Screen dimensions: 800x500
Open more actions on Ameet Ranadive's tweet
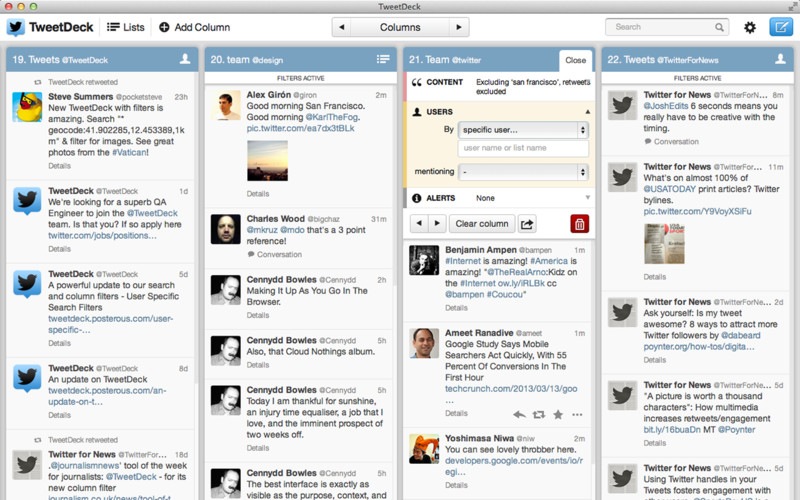(577, 415)
